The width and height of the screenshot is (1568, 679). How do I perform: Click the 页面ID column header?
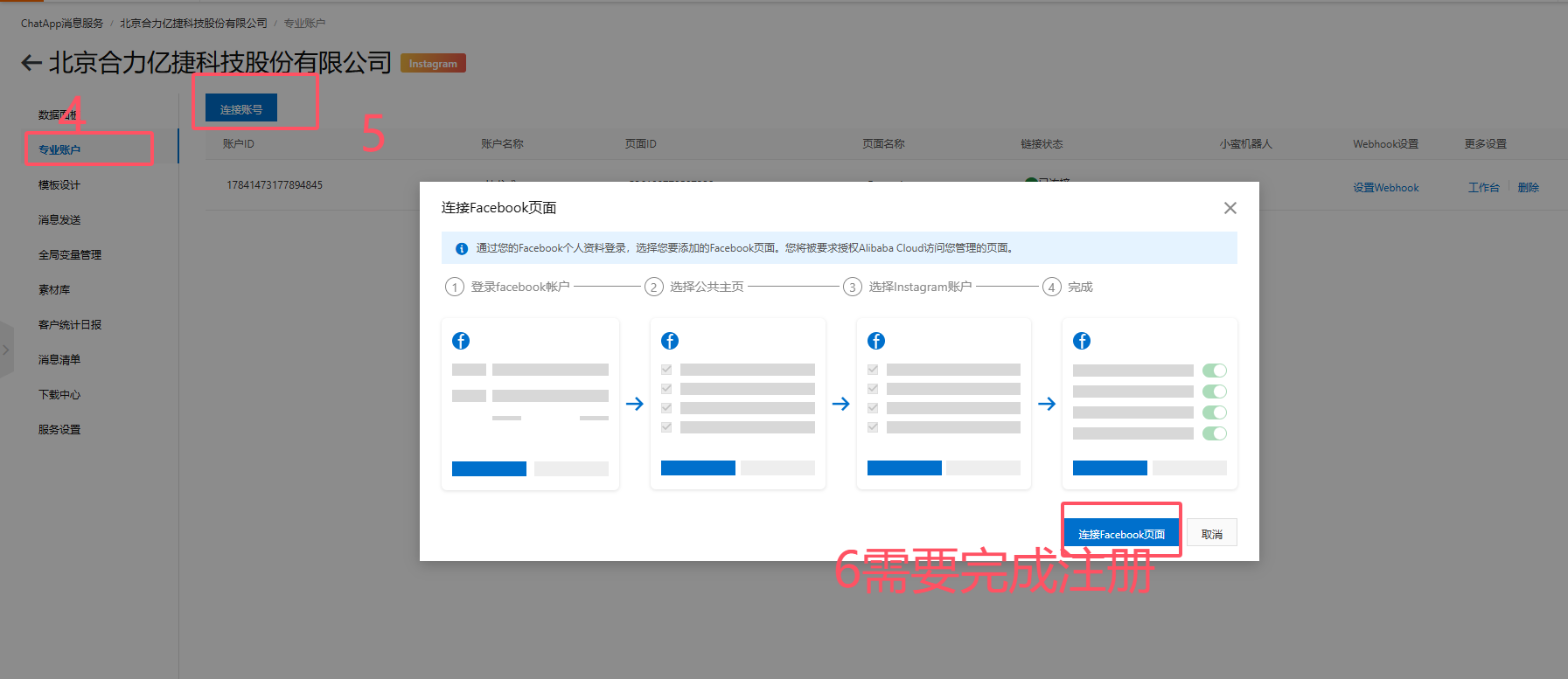pos(641,144)
